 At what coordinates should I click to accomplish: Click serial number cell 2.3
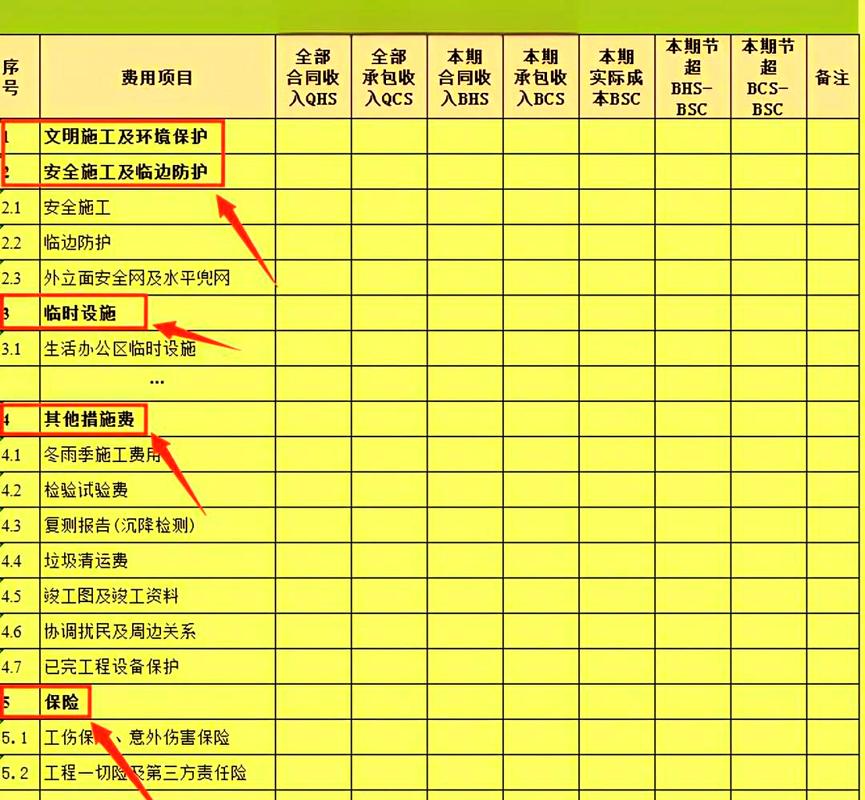[x=19, y=278]
